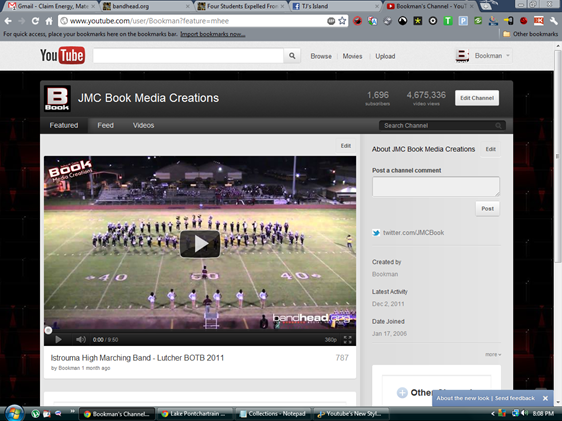Click the red sphere extension icon
562x421 pixels.
point(524,21)
